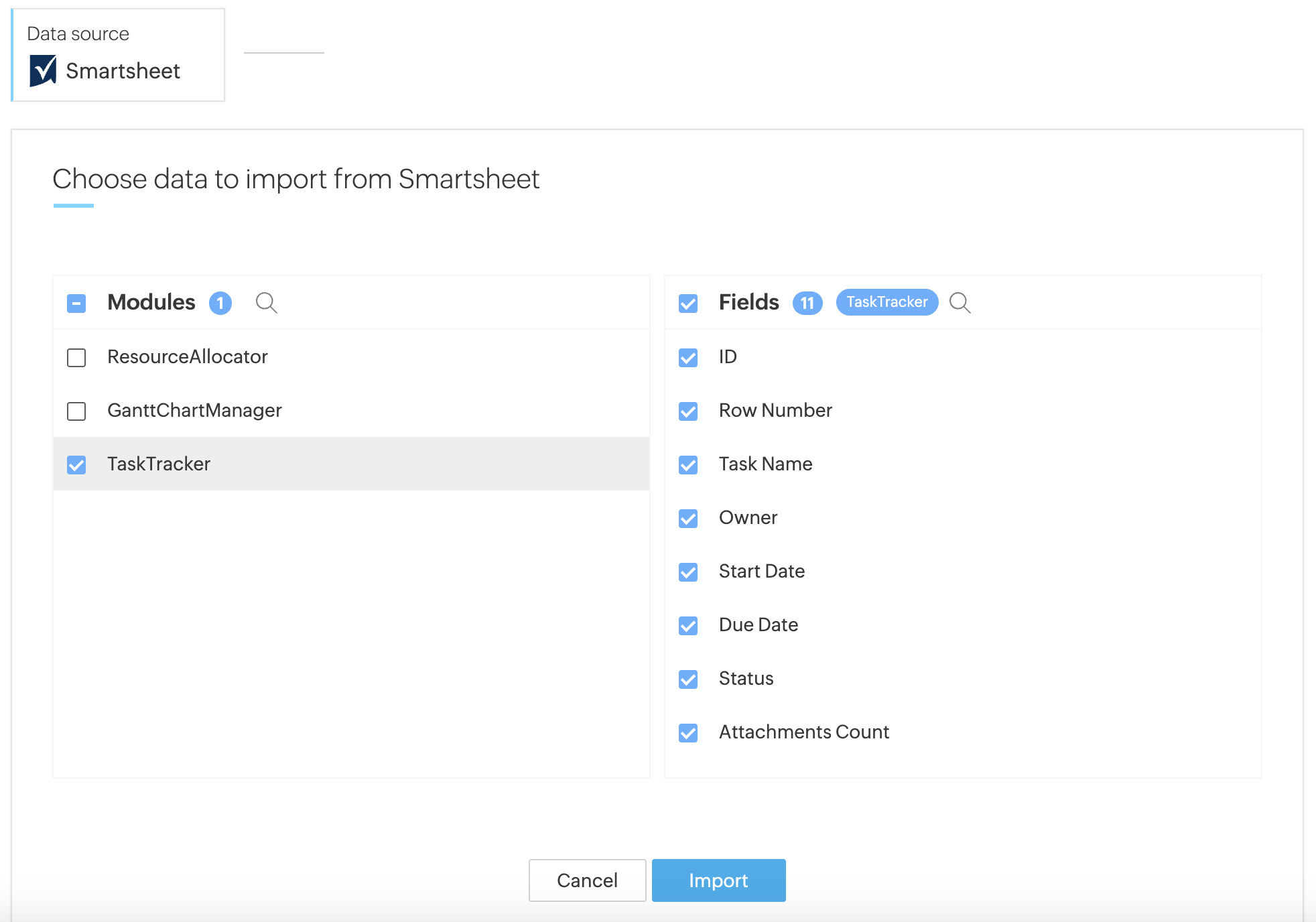The image size is (1316, 922).
Task: Uncheck the TaskTracker module checkbox
Action: click(76, 464)
